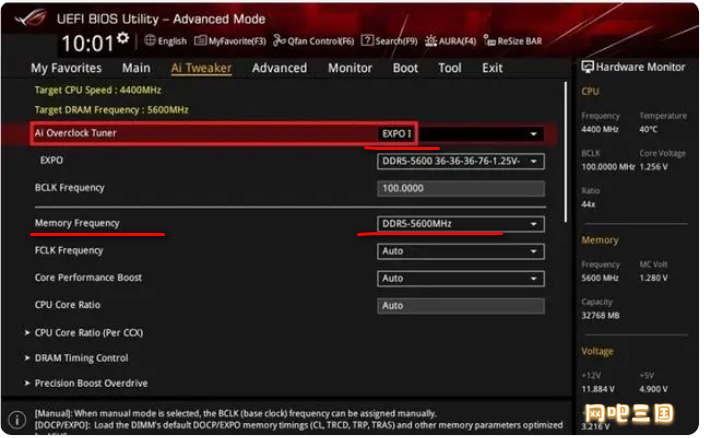This screenshot has height=438, width=704.
Task: Open the Ai Overclock Tuner dropdown
Action: pyautogui.click(x=461, y=134)
